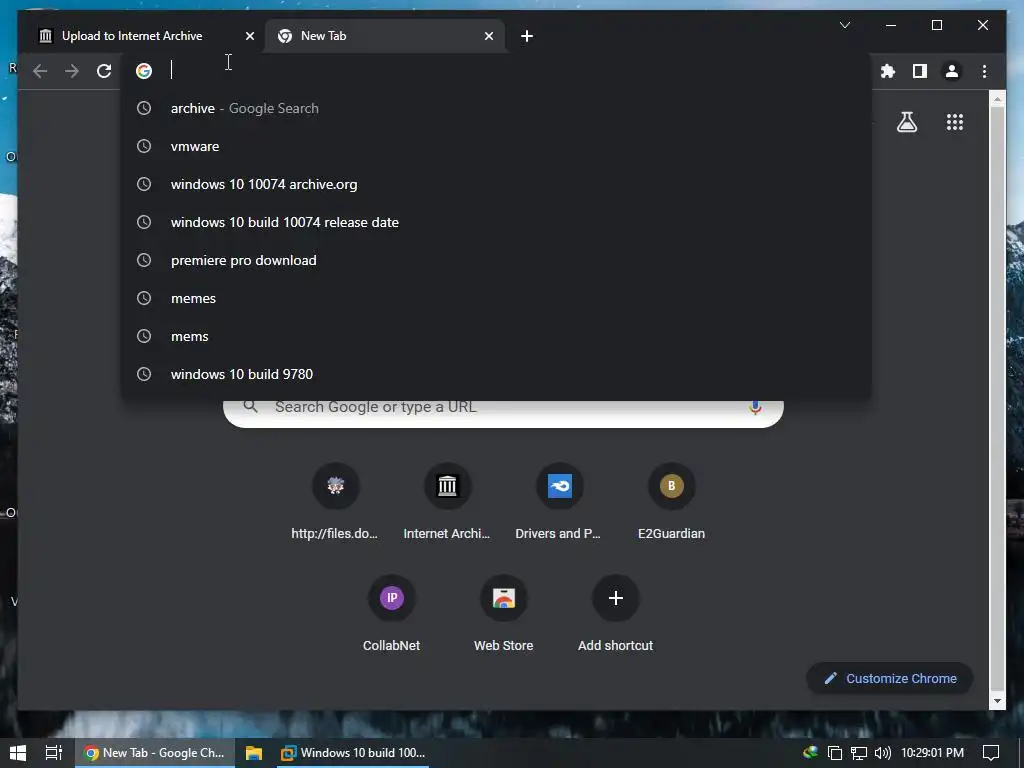Open the profile avatar icon
Image resolution: width=1024 pixels, height=768 pixels.
[952, 71]
